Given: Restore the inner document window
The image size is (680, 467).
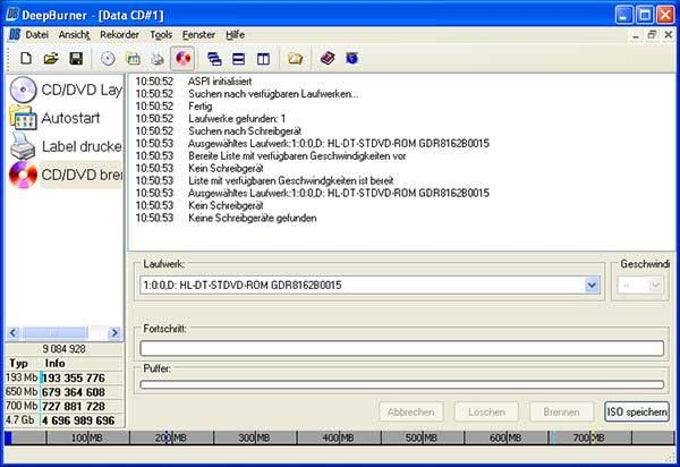Looking at the screenshot, I should click(x=652, y=35).
